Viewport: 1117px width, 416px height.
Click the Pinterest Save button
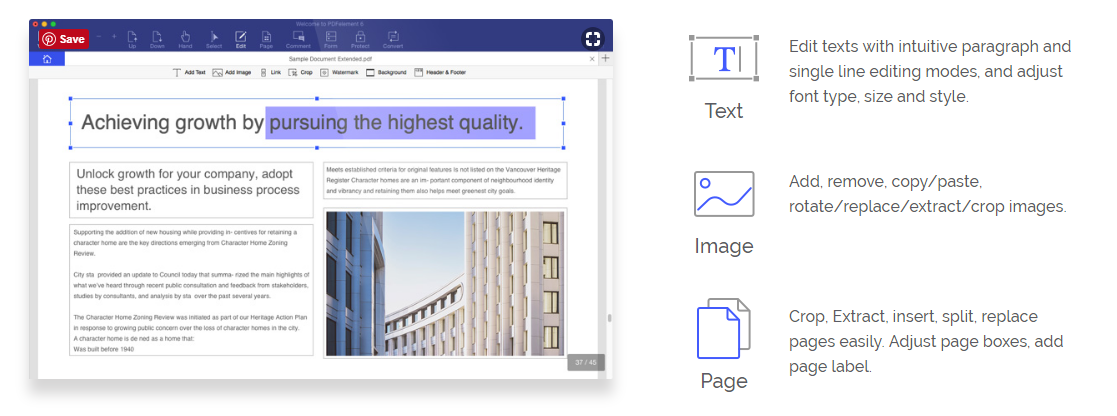point(63,39)
